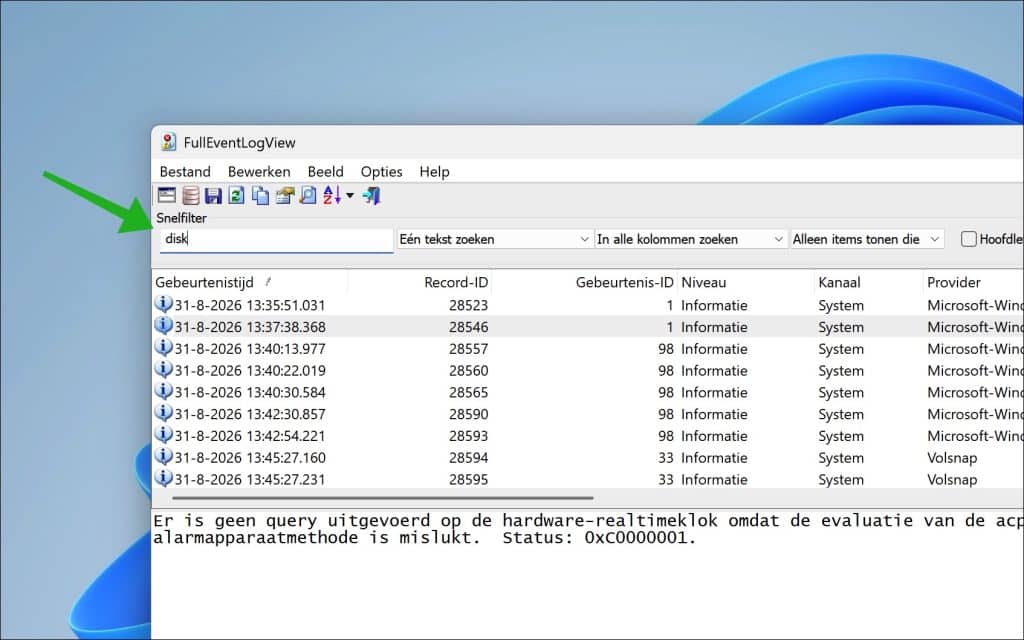
Task: Open Find with the magnifier toolbar icon
Action: [x=308, y=195]
